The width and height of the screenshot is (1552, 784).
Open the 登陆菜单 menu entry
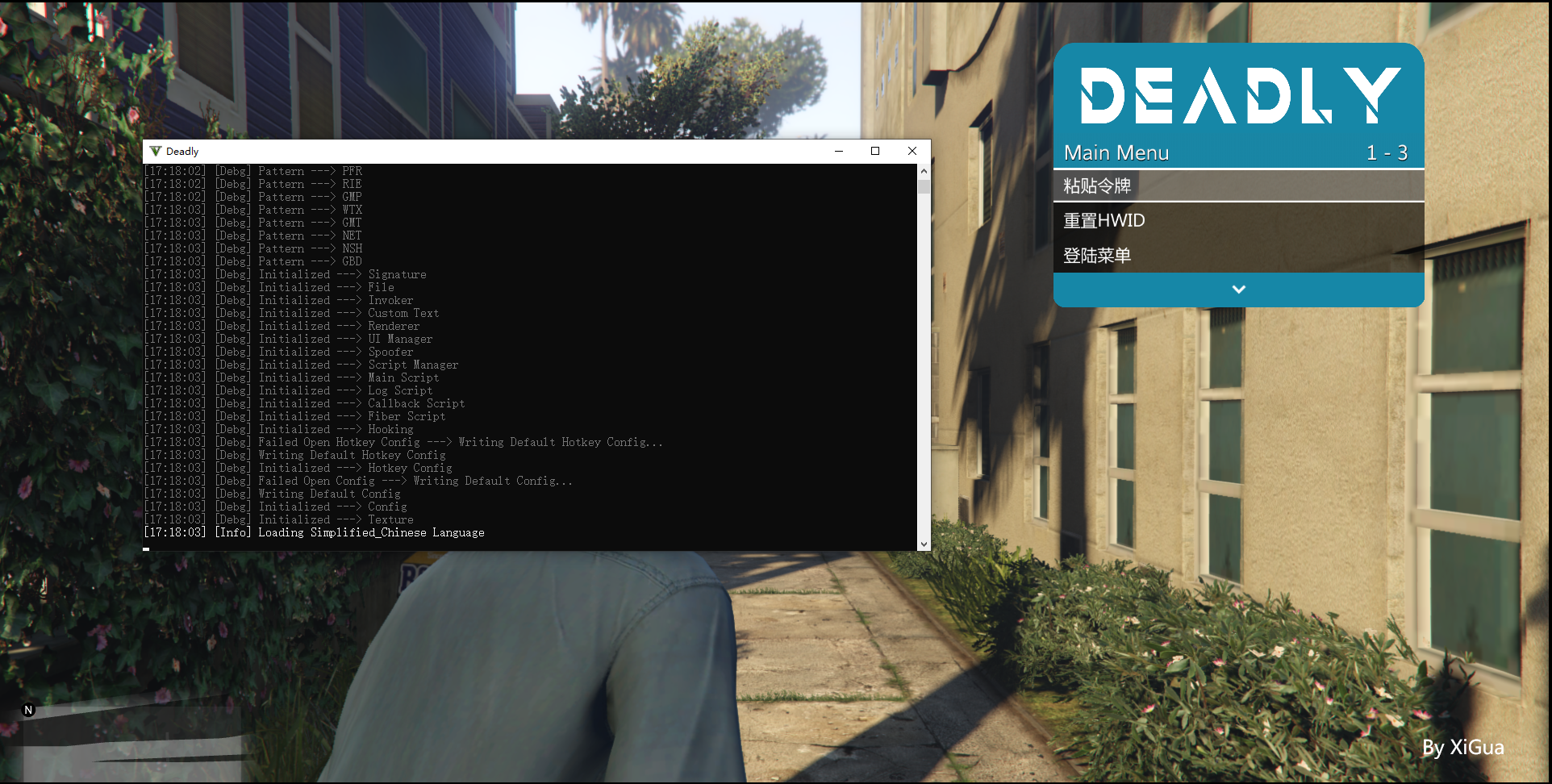point(1238,255)
